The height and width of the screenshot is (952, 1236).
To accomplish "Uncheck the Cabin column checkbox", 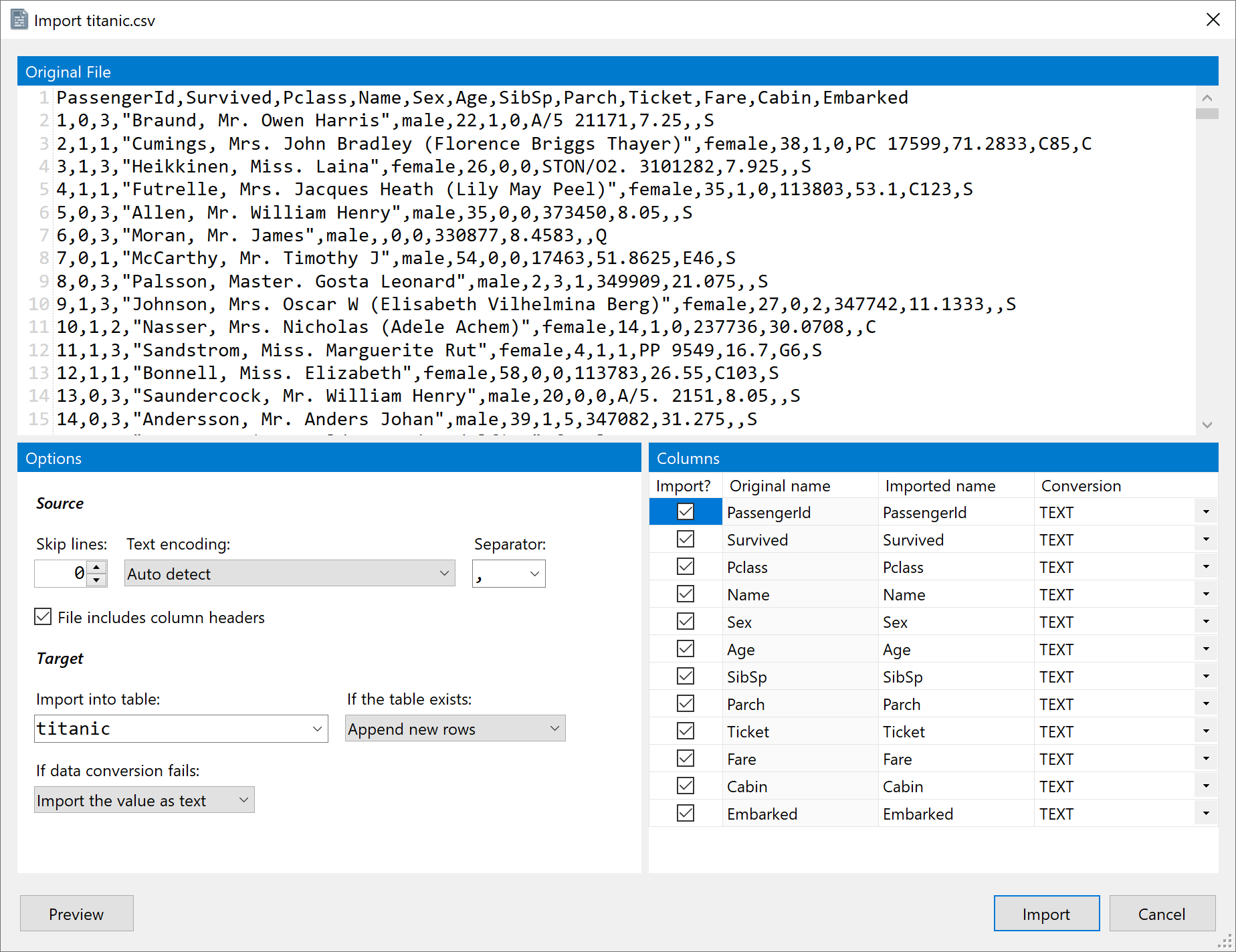I will (685, 786).
